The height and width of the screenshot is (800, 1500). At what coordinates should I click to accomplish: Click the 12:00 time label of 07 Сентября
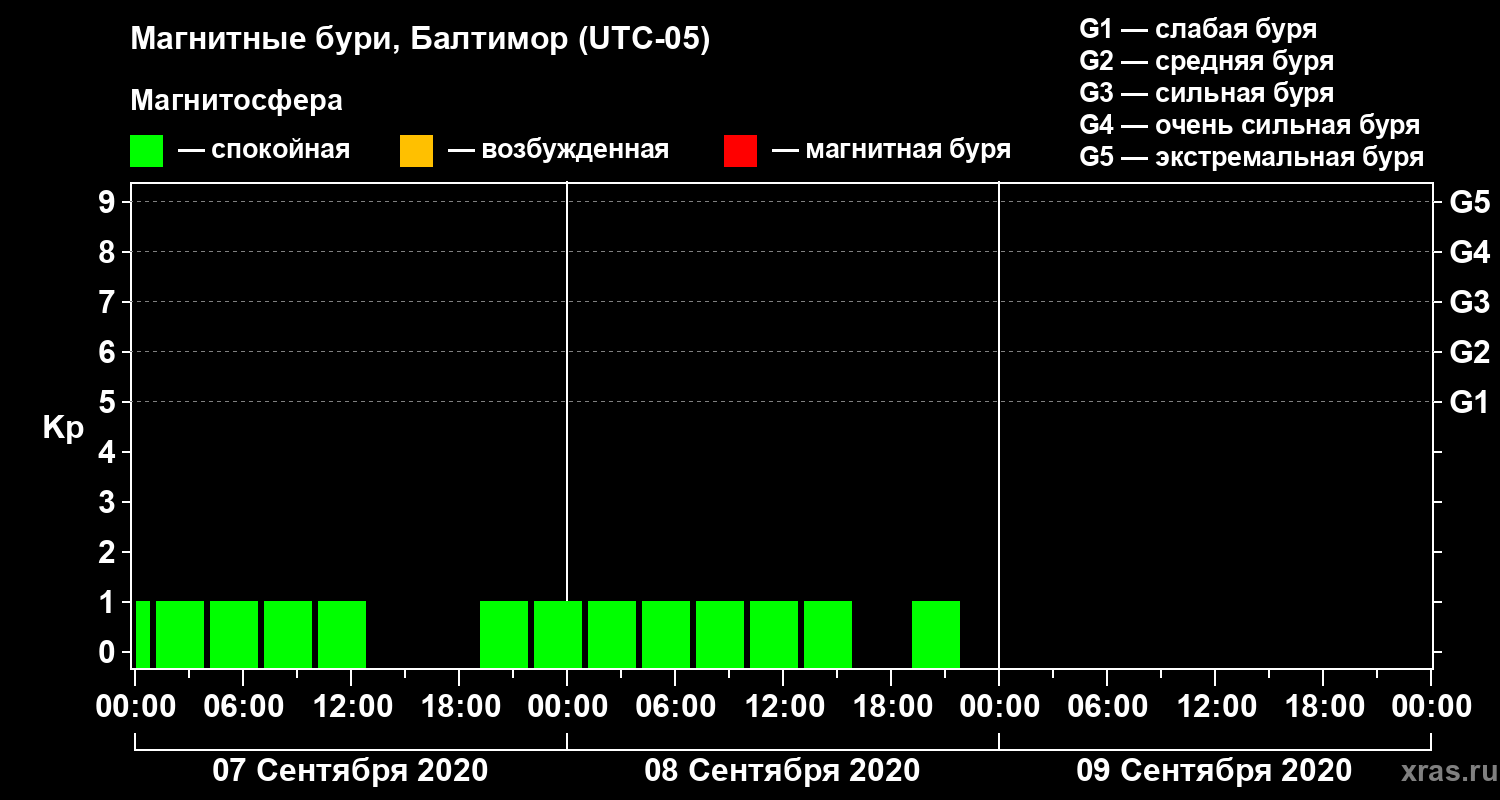(351, 706)
